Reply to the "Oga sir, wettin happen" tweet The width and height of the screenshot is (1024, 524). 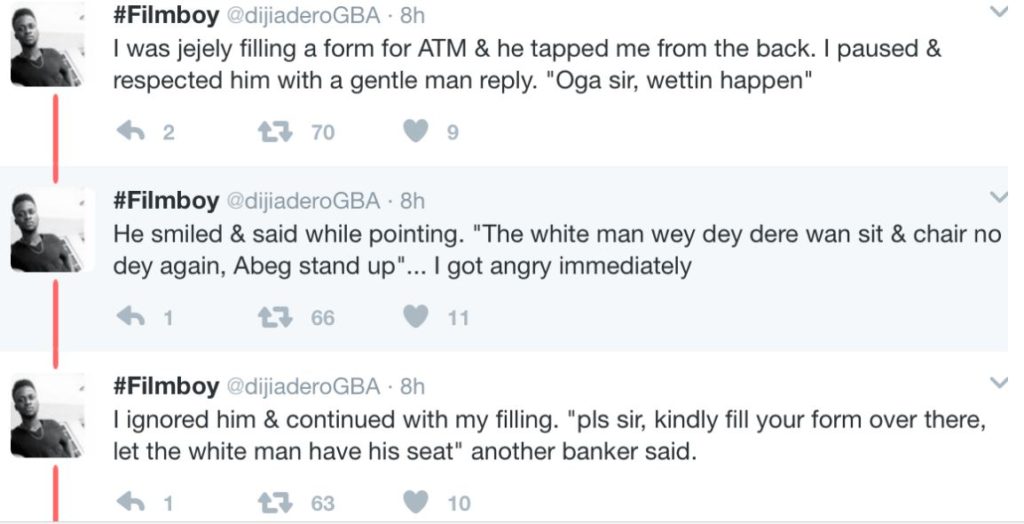pos(131,131)
